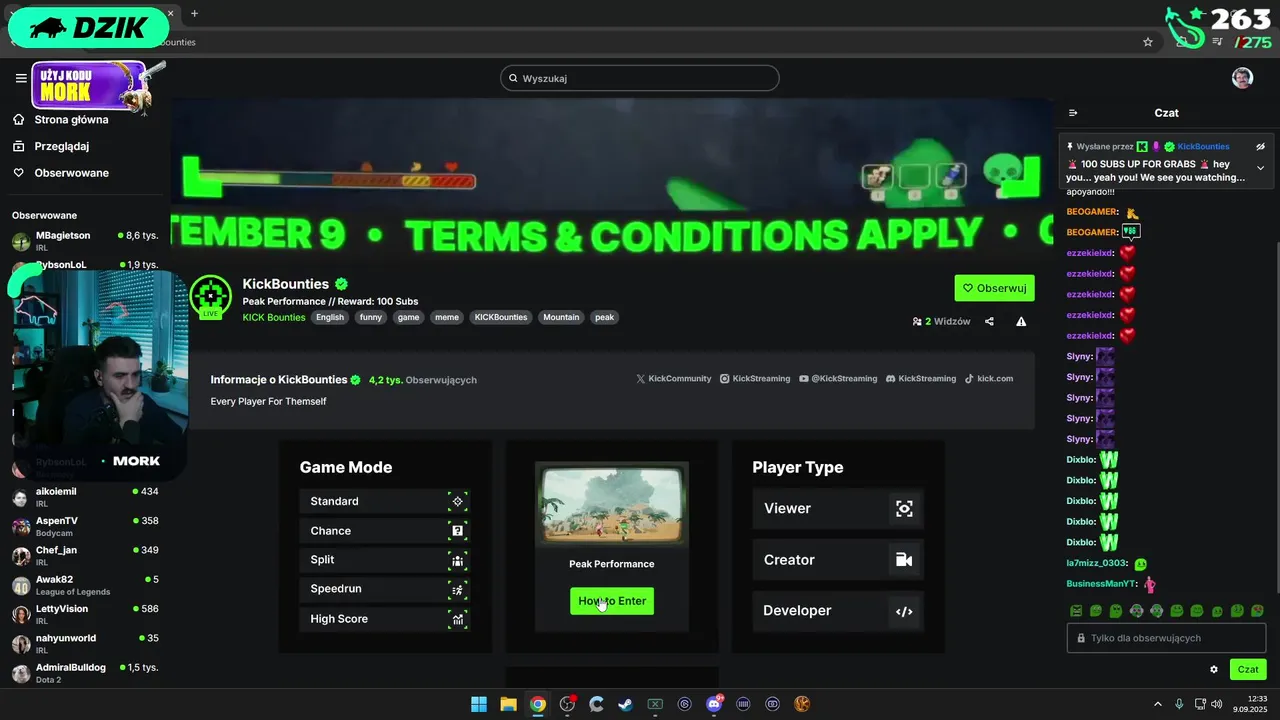Choose the Developer player type

pyautogui.click(x=837, y=611)
